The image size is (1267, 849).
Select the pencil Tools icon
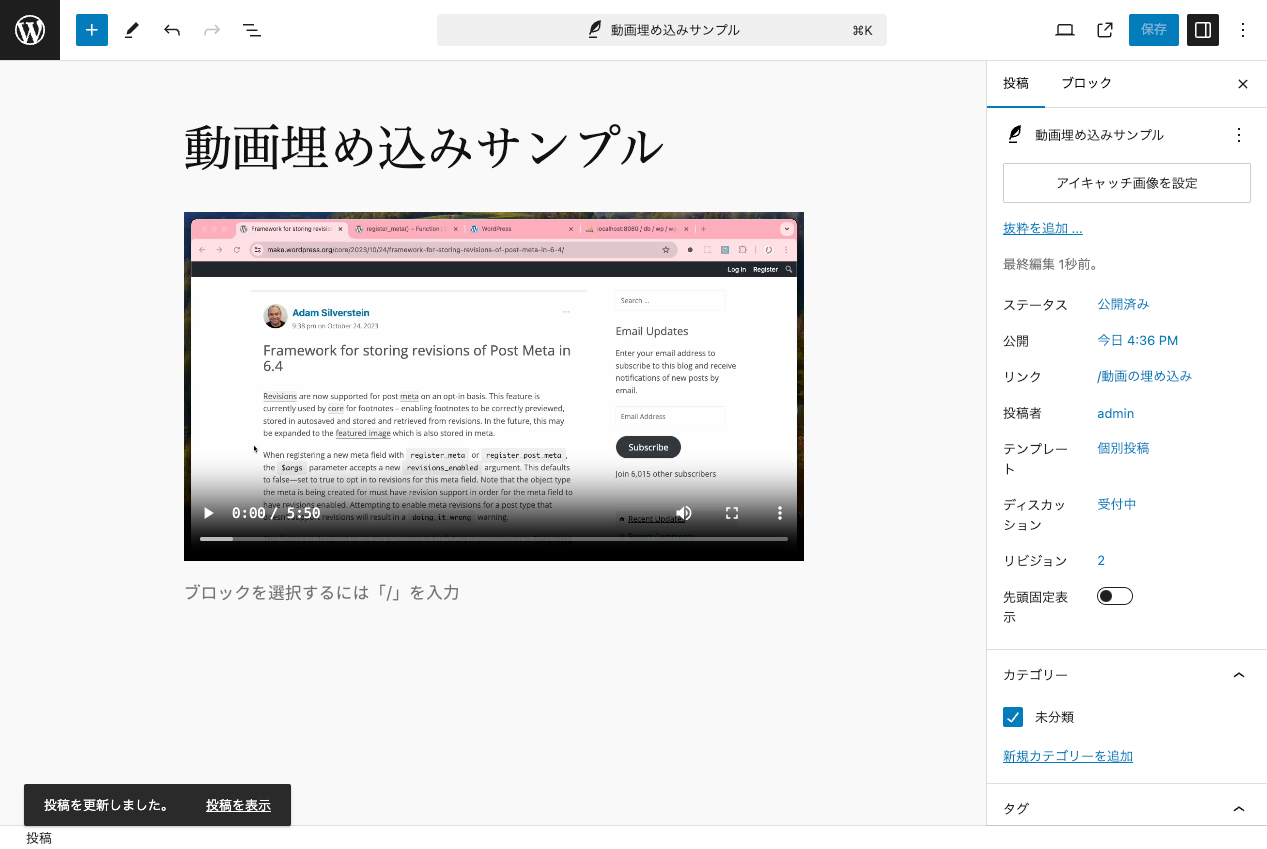coord(132,30)
